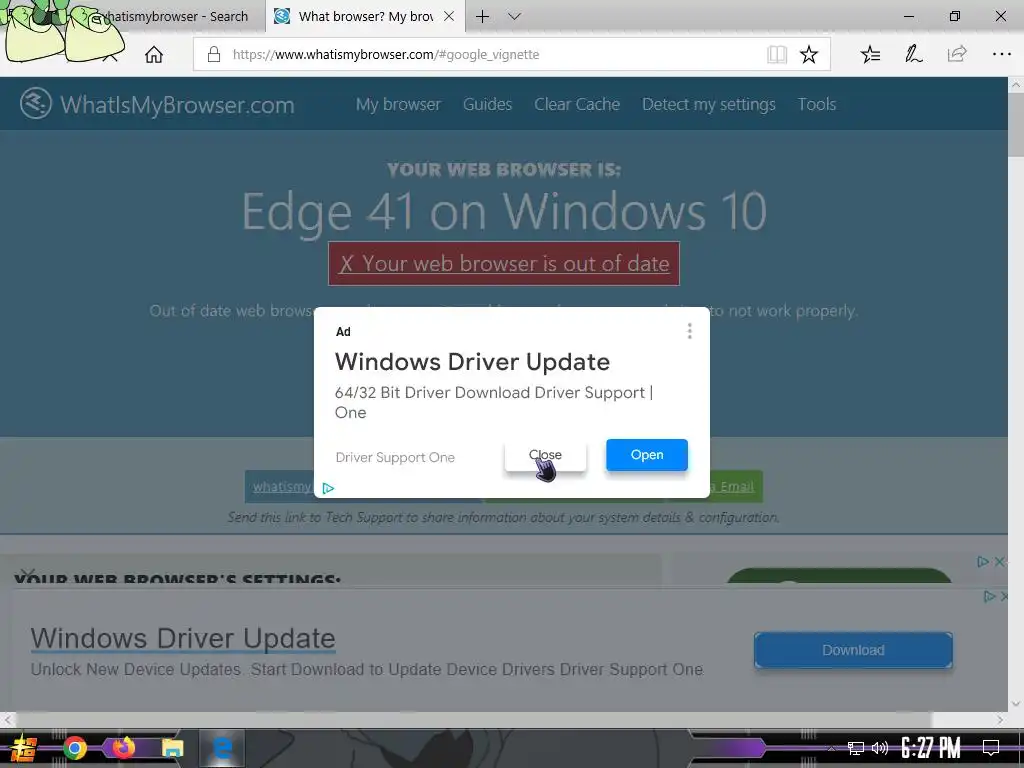The image size is (1024, 768).
Task: Switch to whatismybrowser Search tab
Action: (x=174, y=16)
